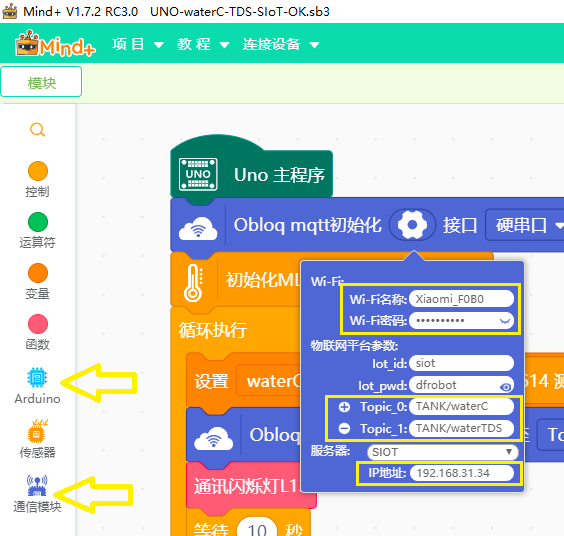Click the cloud icon on the lower Obloq block
This screenshot has height=536, width=564.
point(213,439)
